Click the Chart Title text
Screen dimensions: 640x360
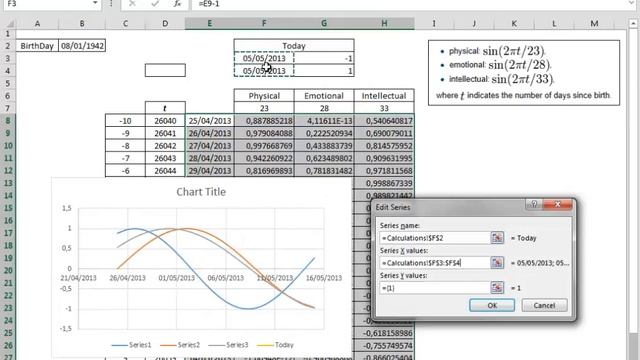point(201,192)
